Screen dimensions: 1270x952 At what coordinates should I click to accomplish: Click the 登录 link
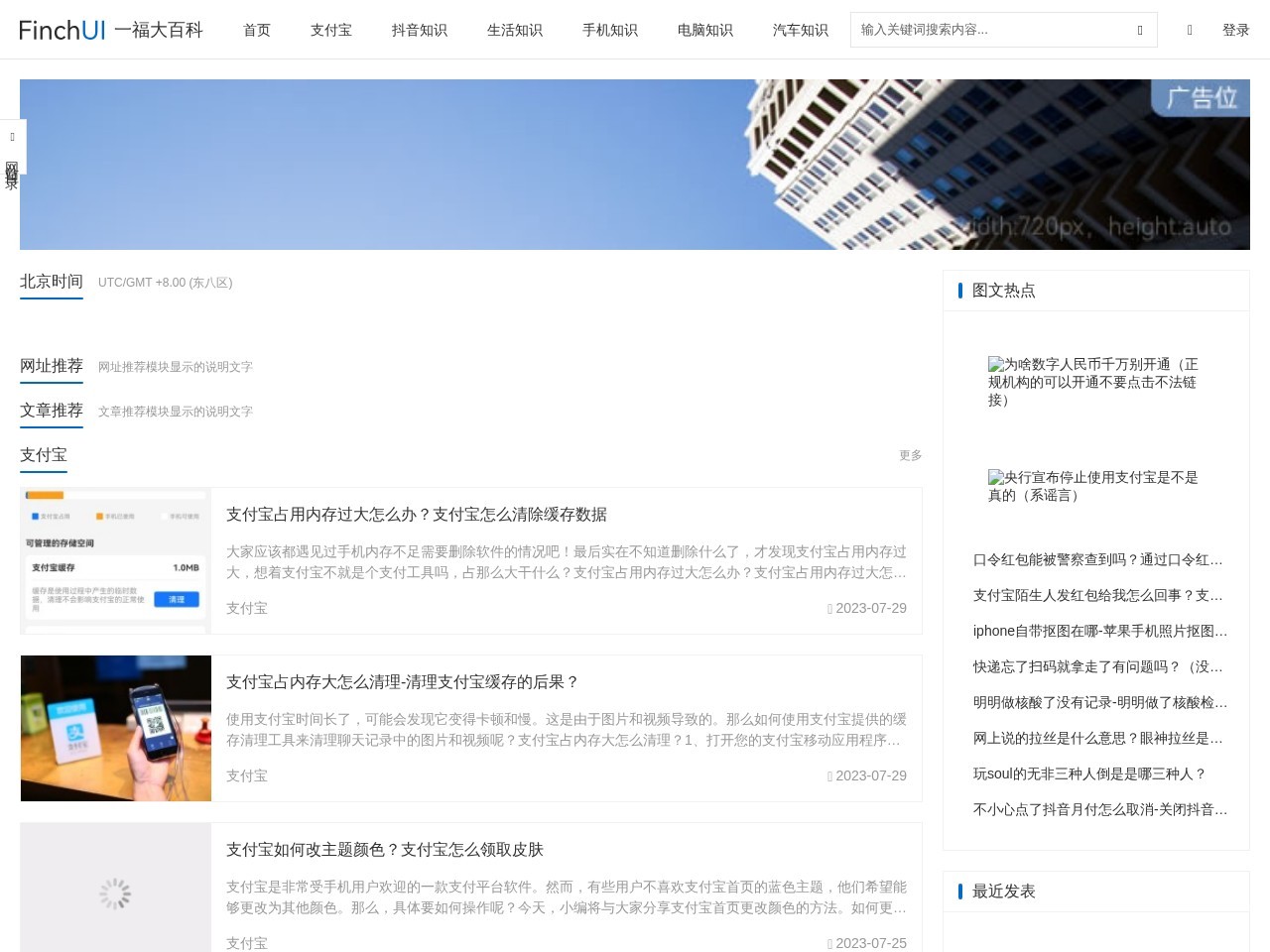point(1235,30)
